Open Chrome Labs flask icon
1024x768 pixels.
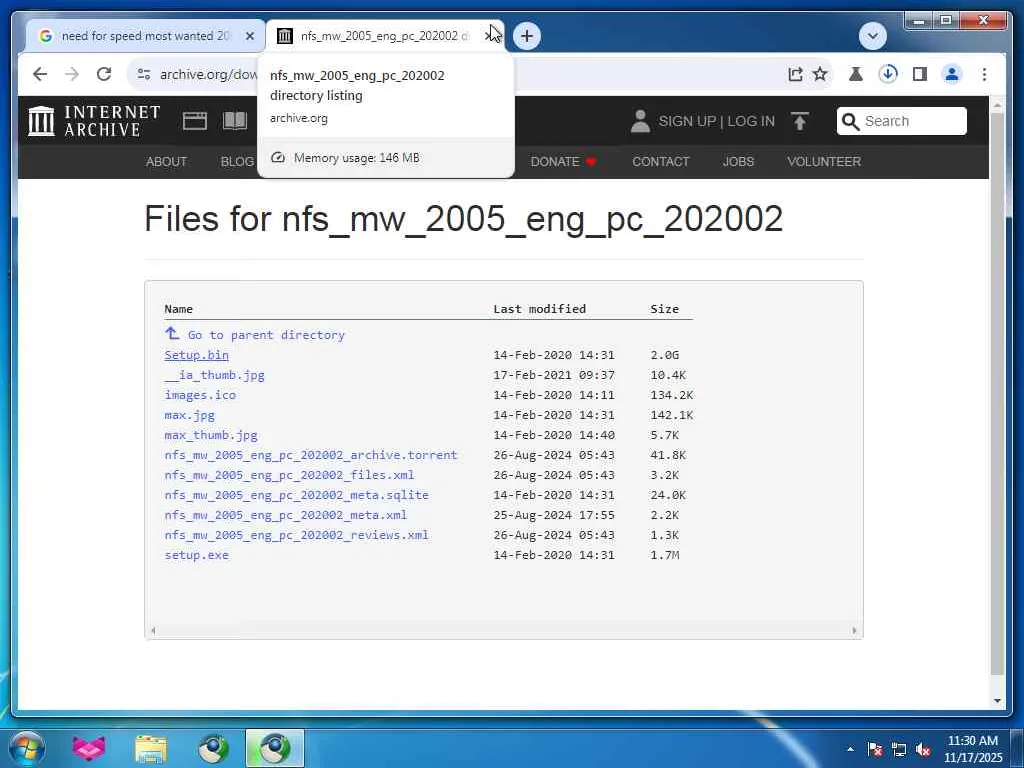tap(856, 74)
